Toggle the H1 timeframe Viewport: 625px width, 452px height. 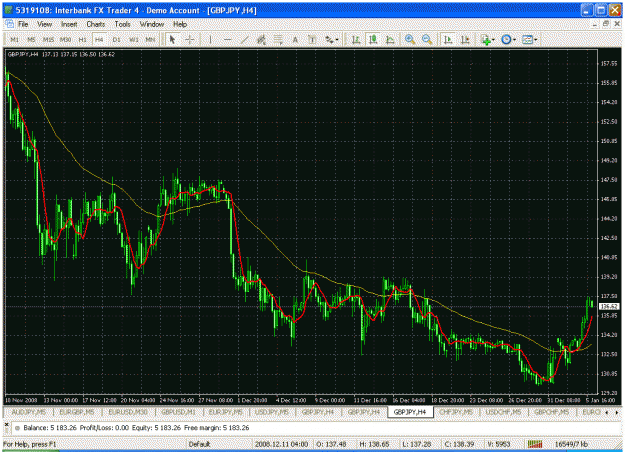pos(83,40)
